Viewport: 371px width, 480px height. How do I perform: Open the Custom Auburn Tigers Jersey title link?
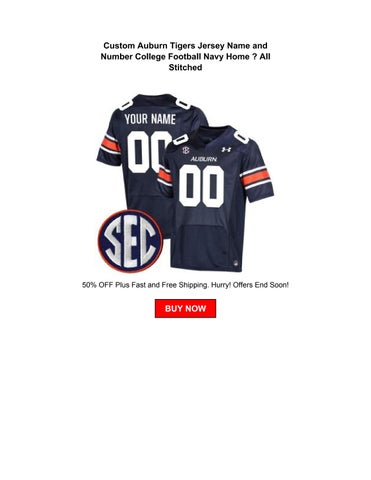coord(185,56)
